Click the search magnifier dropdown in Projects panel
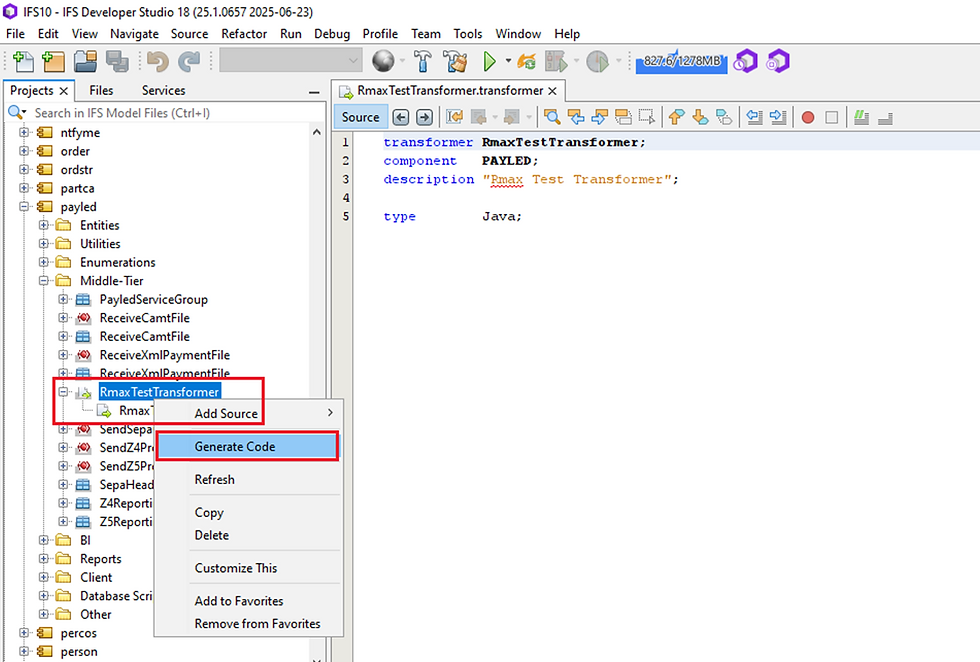The width and height of the screenshot is (980, 662). (17, 113)
